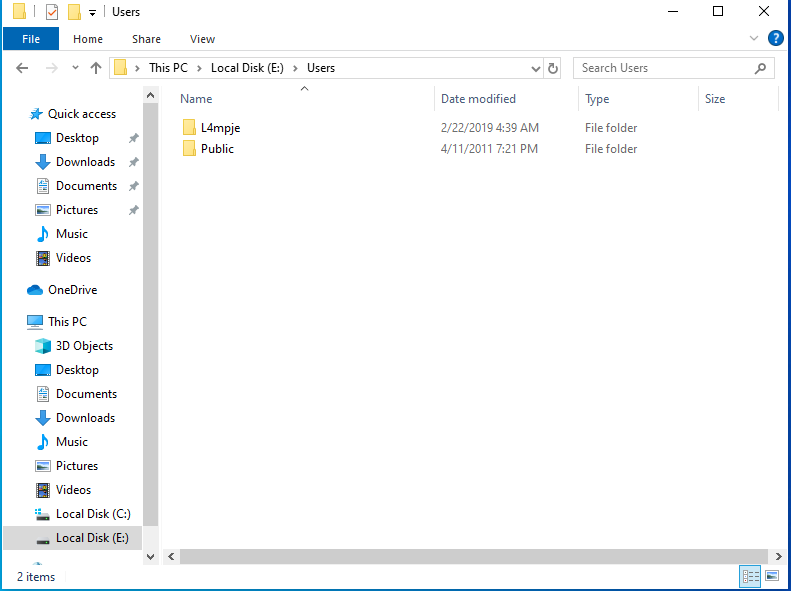Sort by the Type column header
791x591 pixels.
coord(597,99)
